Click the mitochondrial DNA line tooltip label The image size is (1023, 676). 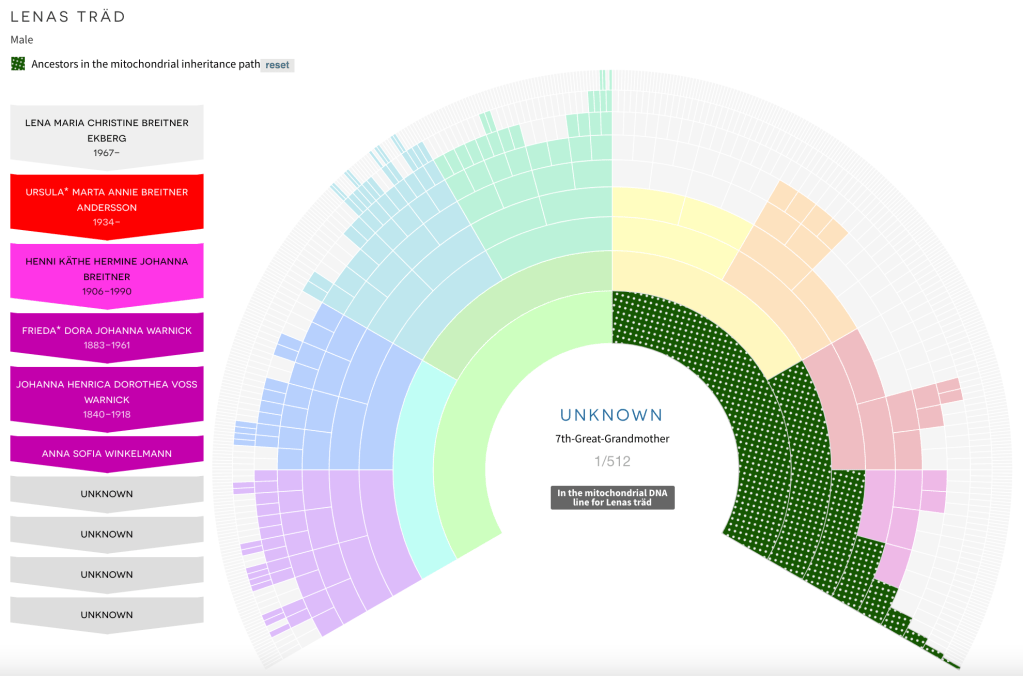[x=612, y=497]
